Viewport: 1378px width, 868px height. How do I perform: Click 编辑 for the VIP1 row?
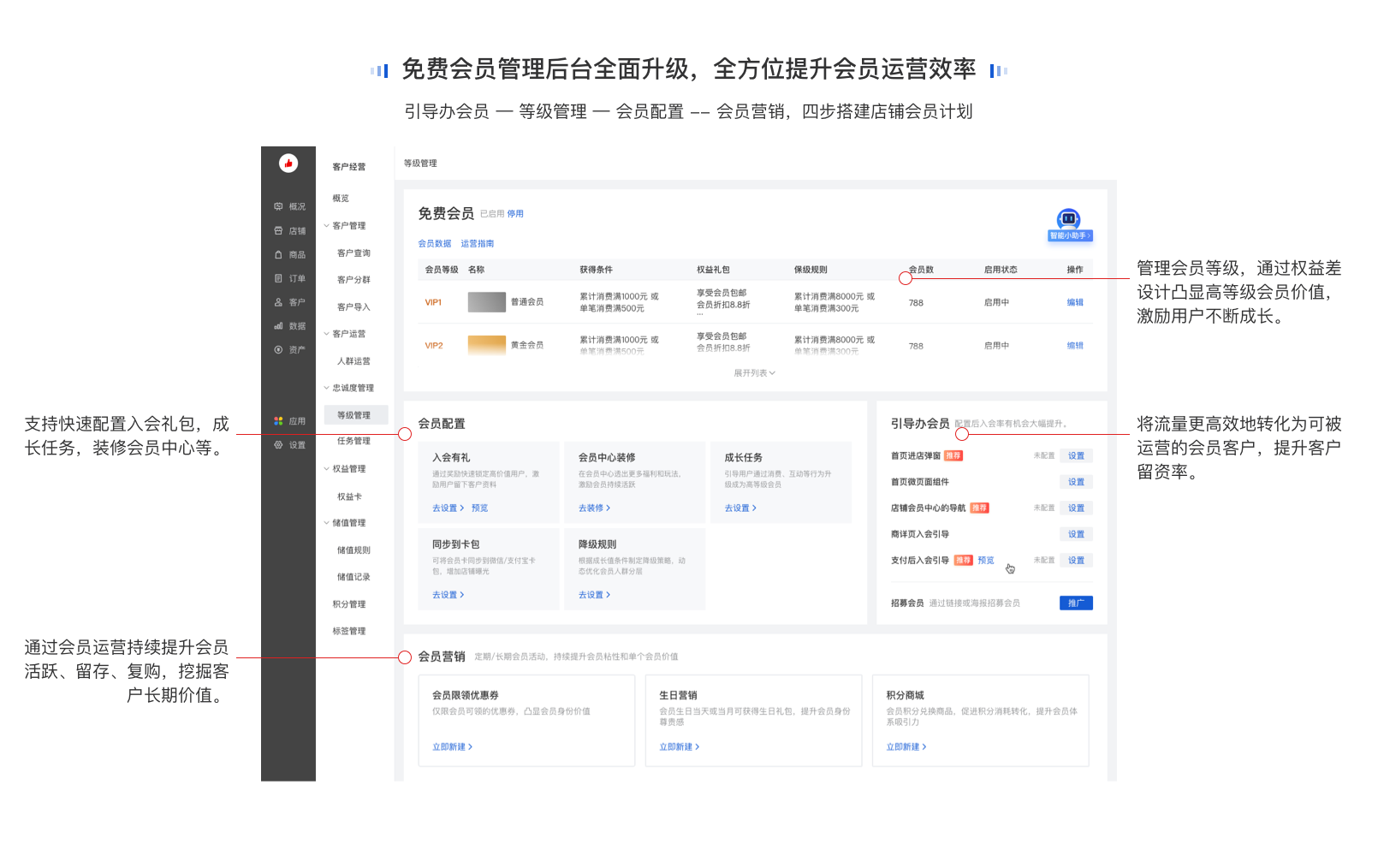[1075, 302]
